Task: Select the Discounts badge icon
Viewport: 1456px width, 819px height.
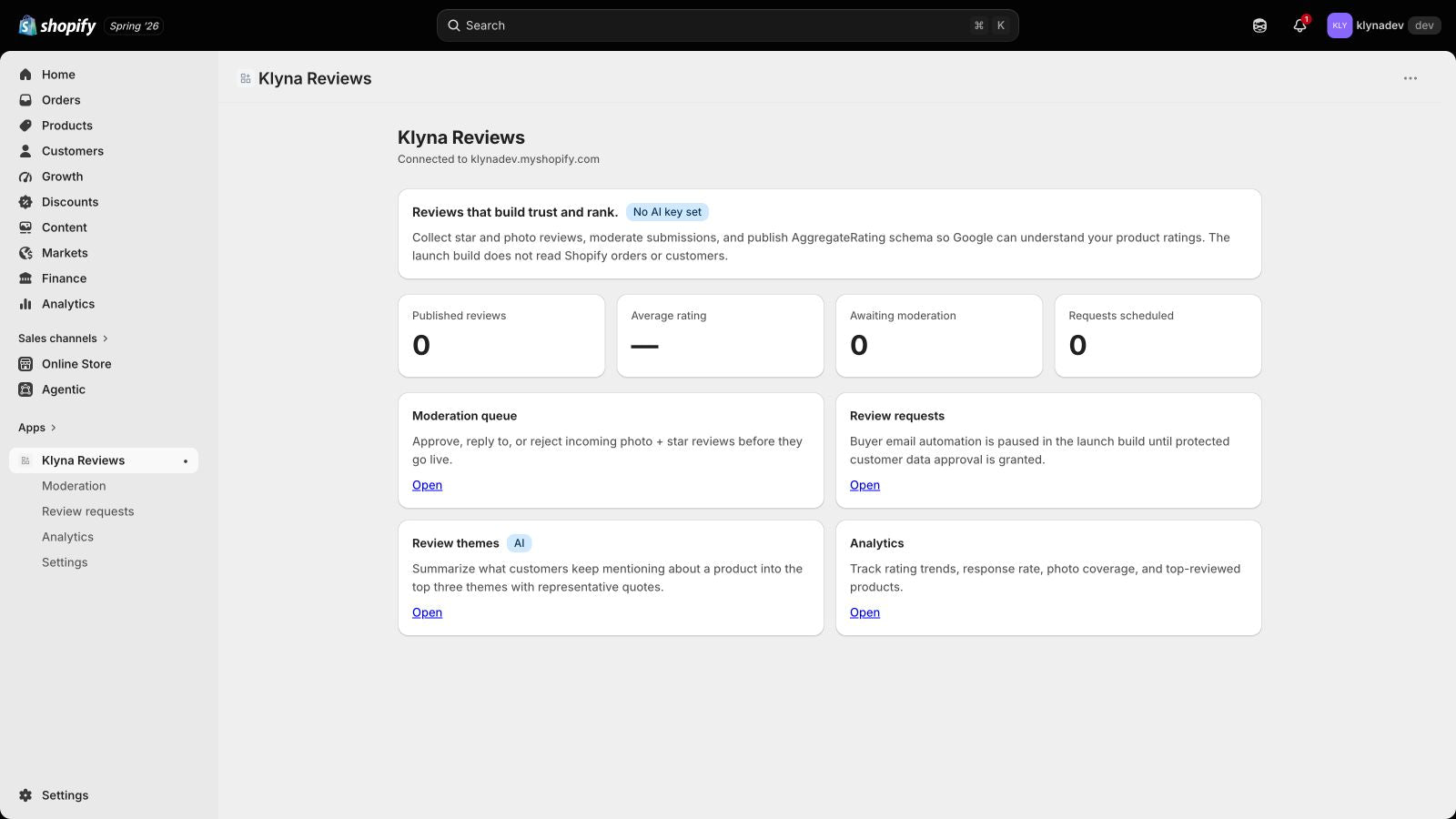Action: pyautogui.click(x=25, y=202)
